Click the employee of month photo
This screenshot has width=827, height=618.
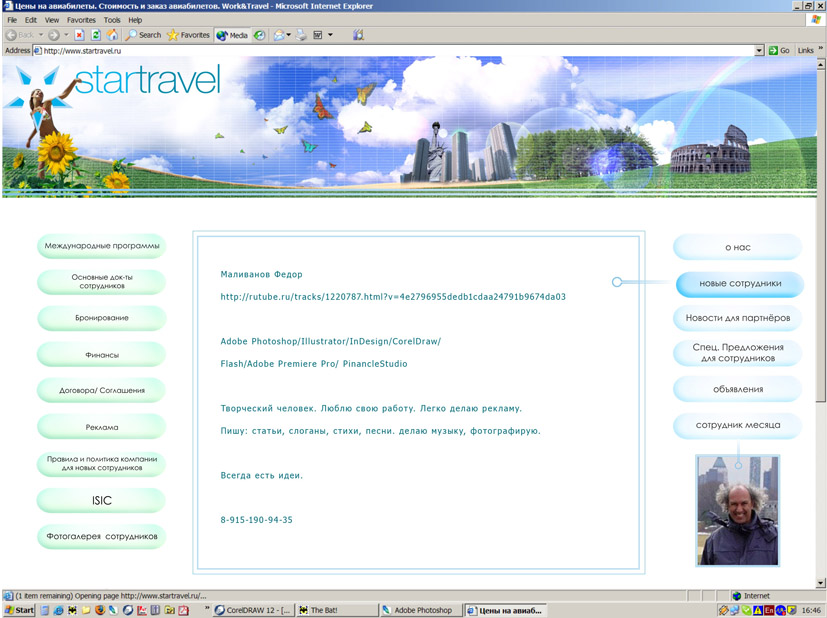(x=737, y=510)
